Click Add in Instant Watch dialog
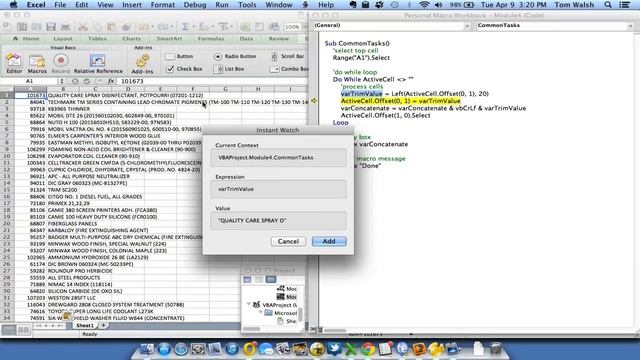Image resolution: width=640 pixels, height=360 pixels. point(329,241)
